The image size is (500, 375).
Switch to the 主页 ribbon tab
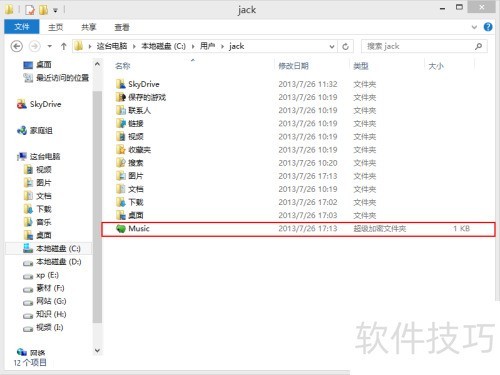(55, 27)
